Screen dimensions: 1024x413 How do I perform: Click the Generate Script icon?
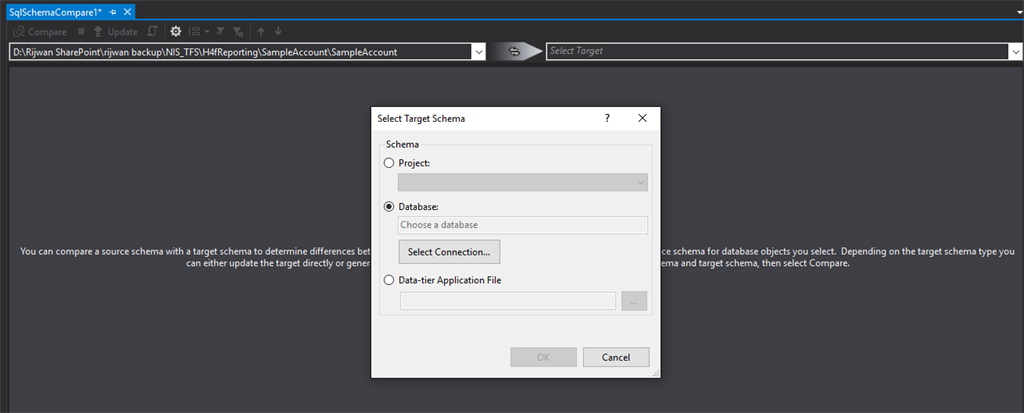pyautogui.click(x=152, y=31)
